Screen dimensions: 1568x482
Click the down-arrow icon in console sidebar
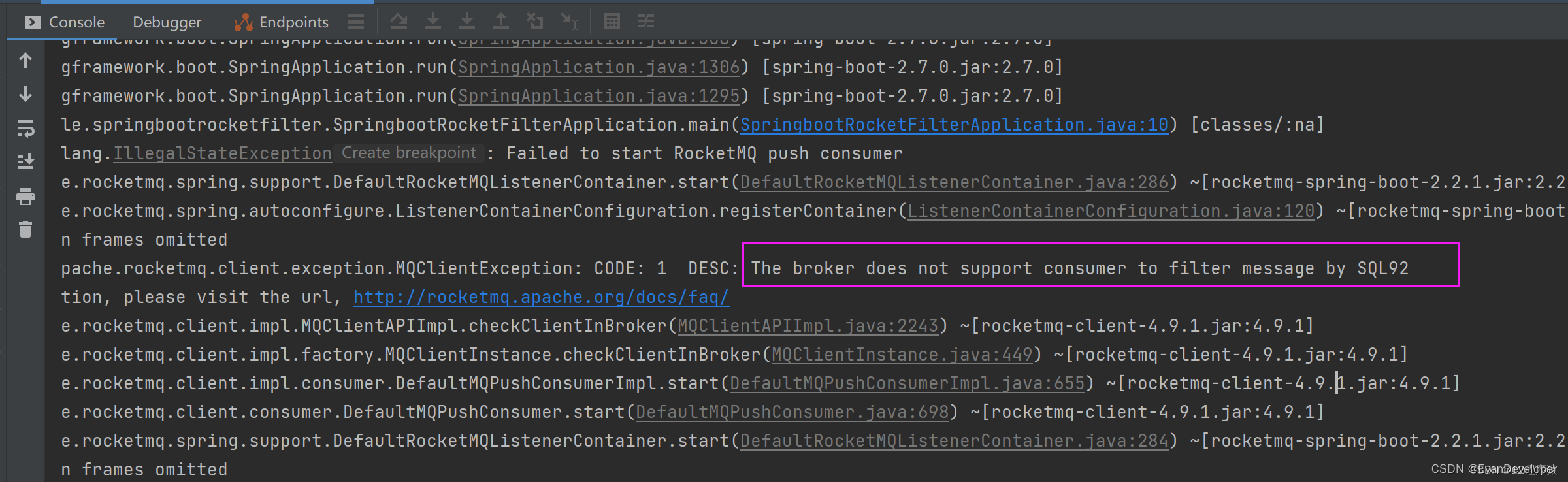[25, 95]
